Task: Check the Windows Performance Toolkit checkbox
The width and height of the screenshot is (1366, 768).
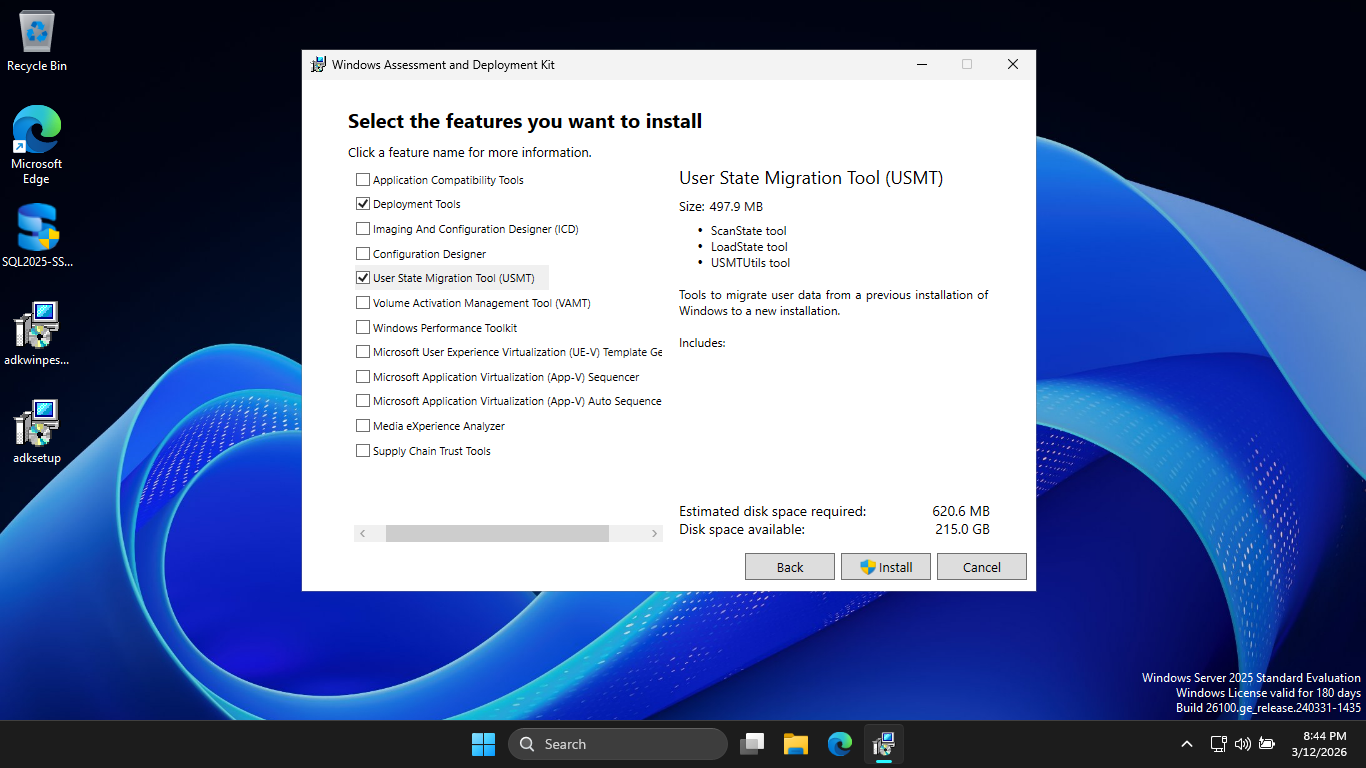Action: 363,328
